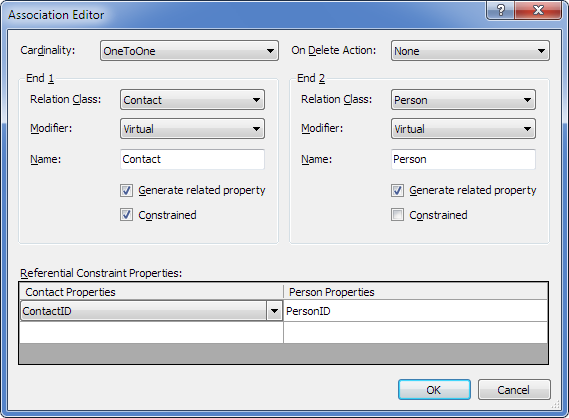Expand the On Delete Action dropdown
This screenshot has height=418, width=569.
[470, 50]
